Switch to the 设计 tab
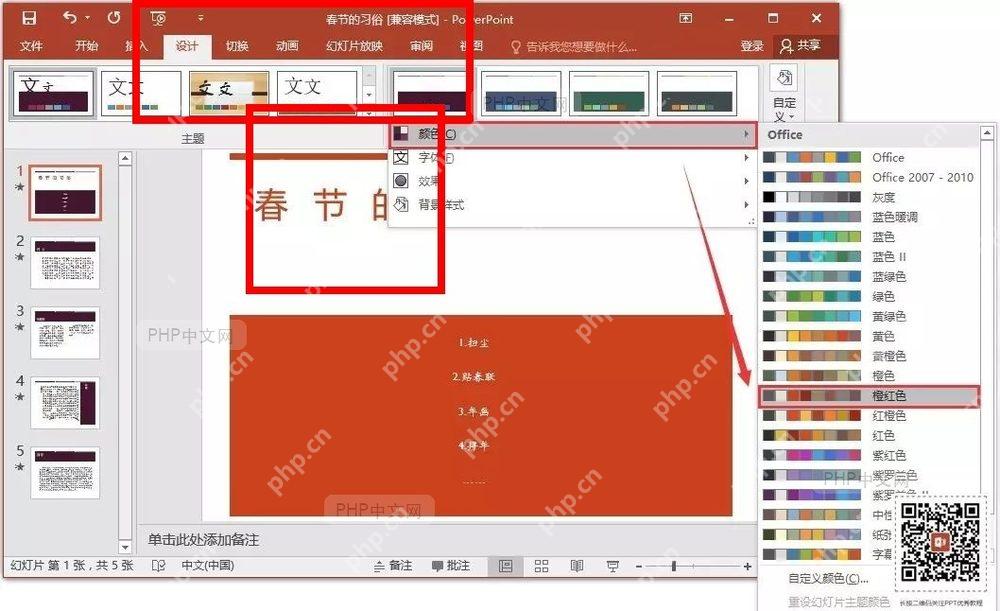Screen dimensions: 1000x611 click(x=186, y=46)
